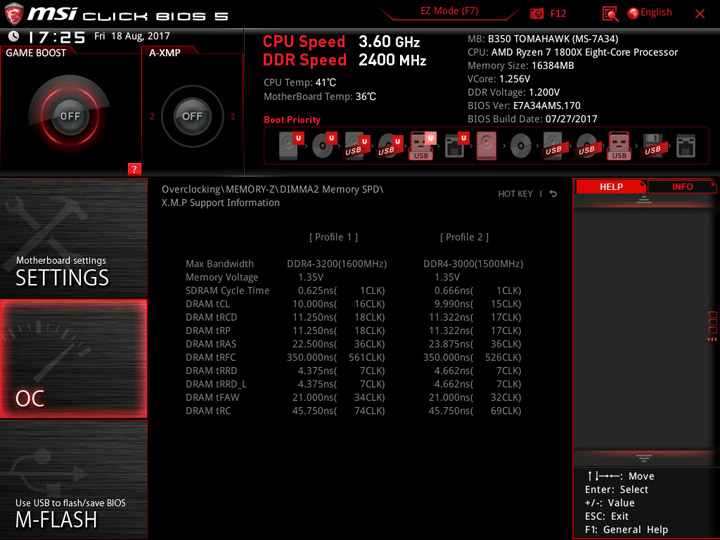Click the CPU Speed 3.60 GHz readout

point(341,42)
